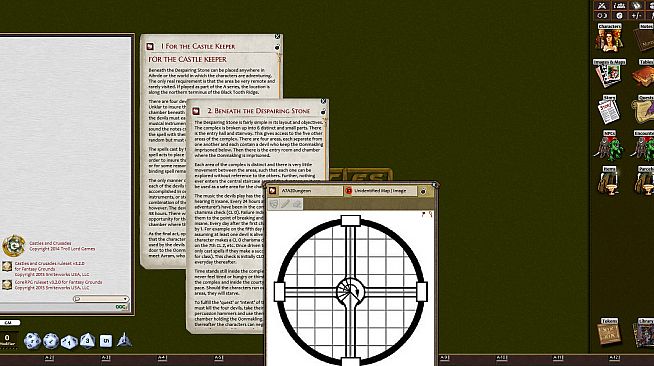Image resolution: width=654 pixels, height=366 pixels.
Task: Open chat mode dropdown in chat window
Action: [125, 299]
